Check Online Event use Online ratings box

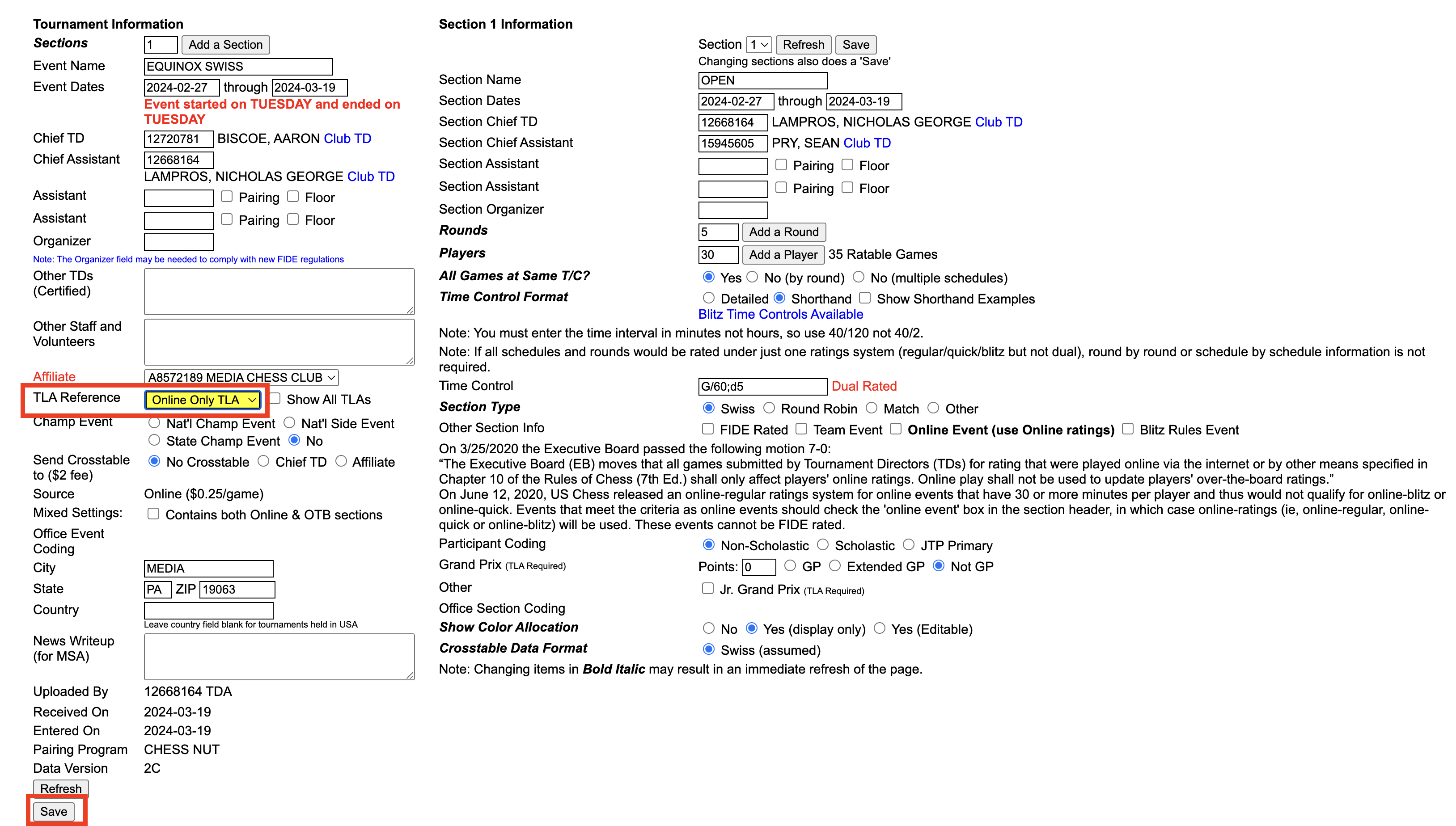[895, 429]
